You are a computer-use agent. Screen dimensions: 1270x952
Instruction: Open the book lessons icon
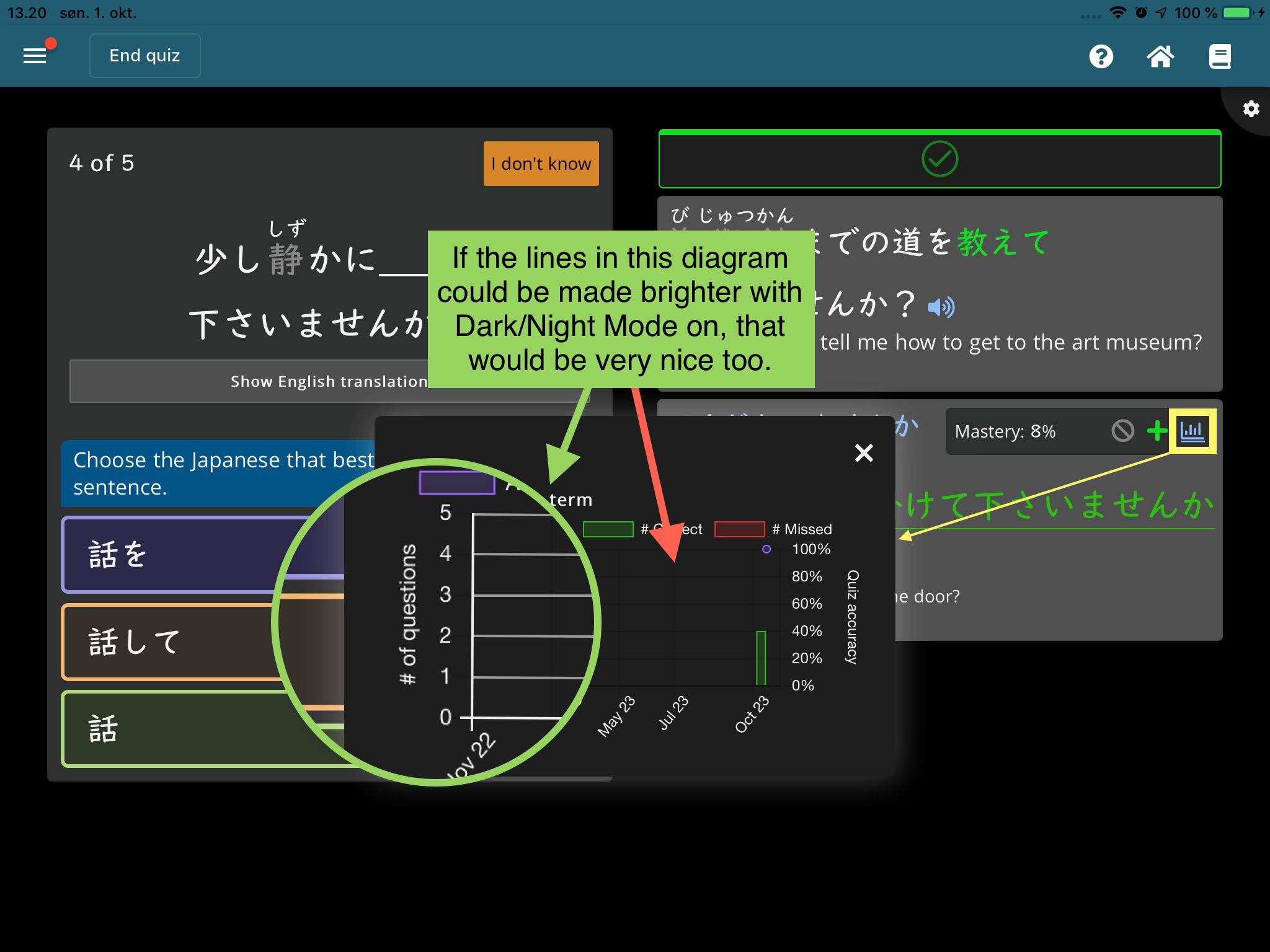click(1219, 56)
